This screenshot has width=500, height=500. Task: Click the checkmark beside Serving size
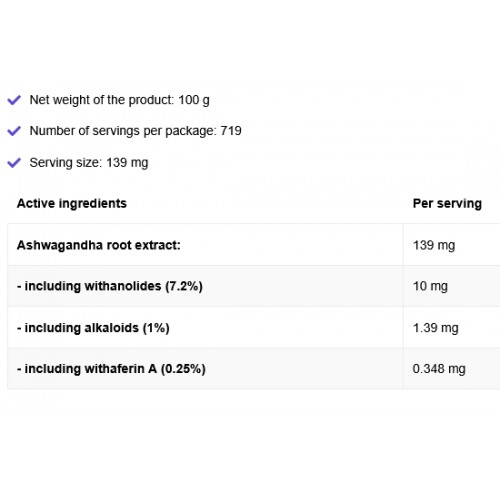(x=14, y=163)
